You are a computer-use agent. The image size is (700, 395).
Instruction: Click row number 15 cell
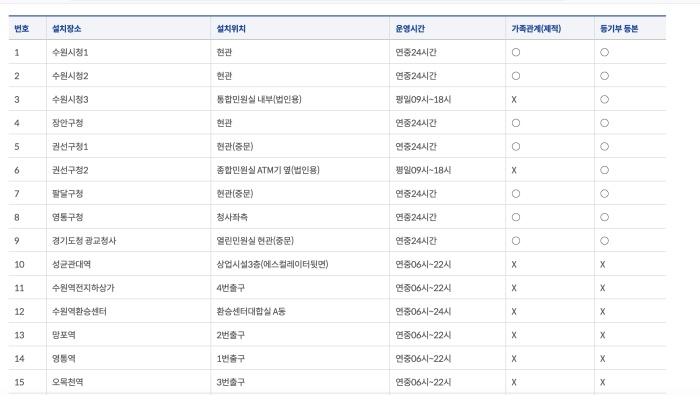(x=27, y=382)
